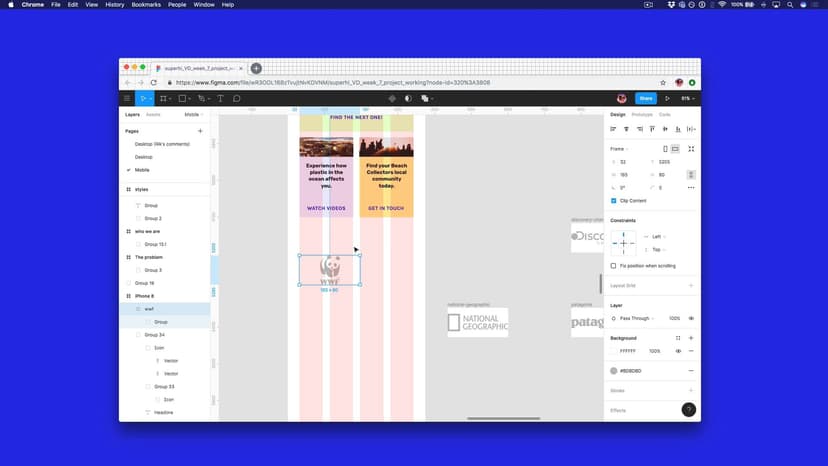Toggle Layer visibility eye icon
The image size is (828, 466).
(x=690, y=318)
